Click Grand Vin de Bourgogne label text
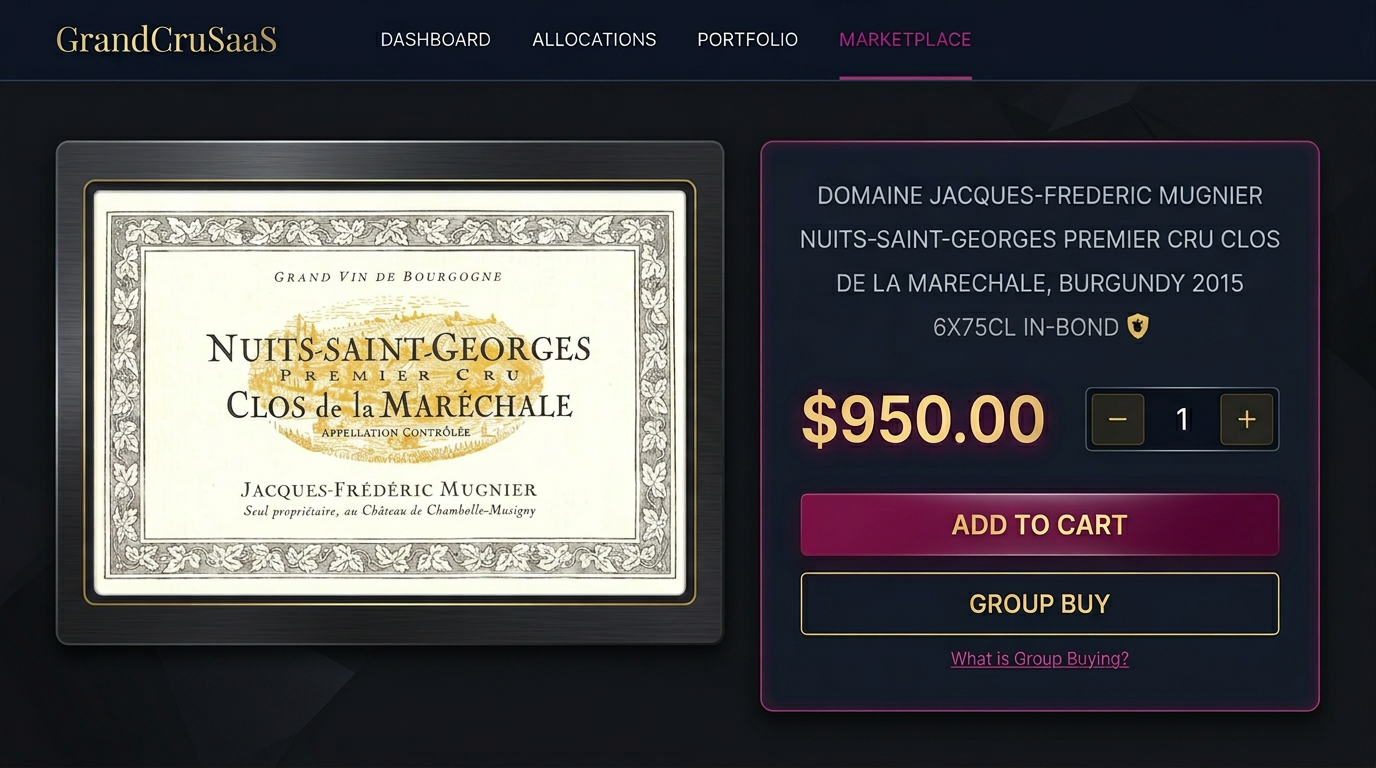 (388, 277)
